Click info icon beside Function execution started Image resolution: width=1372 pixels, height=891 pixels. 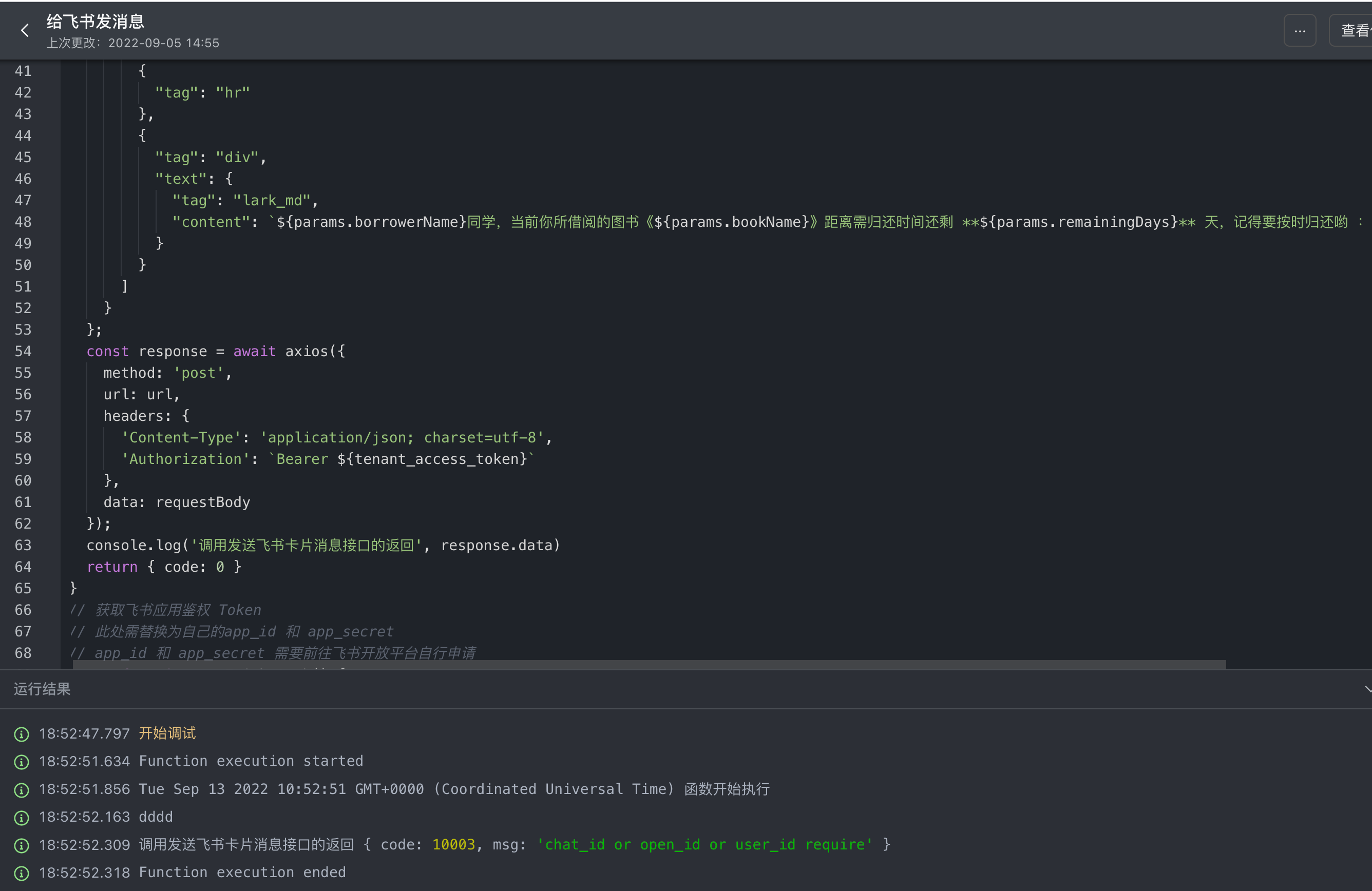click(22, 761)
